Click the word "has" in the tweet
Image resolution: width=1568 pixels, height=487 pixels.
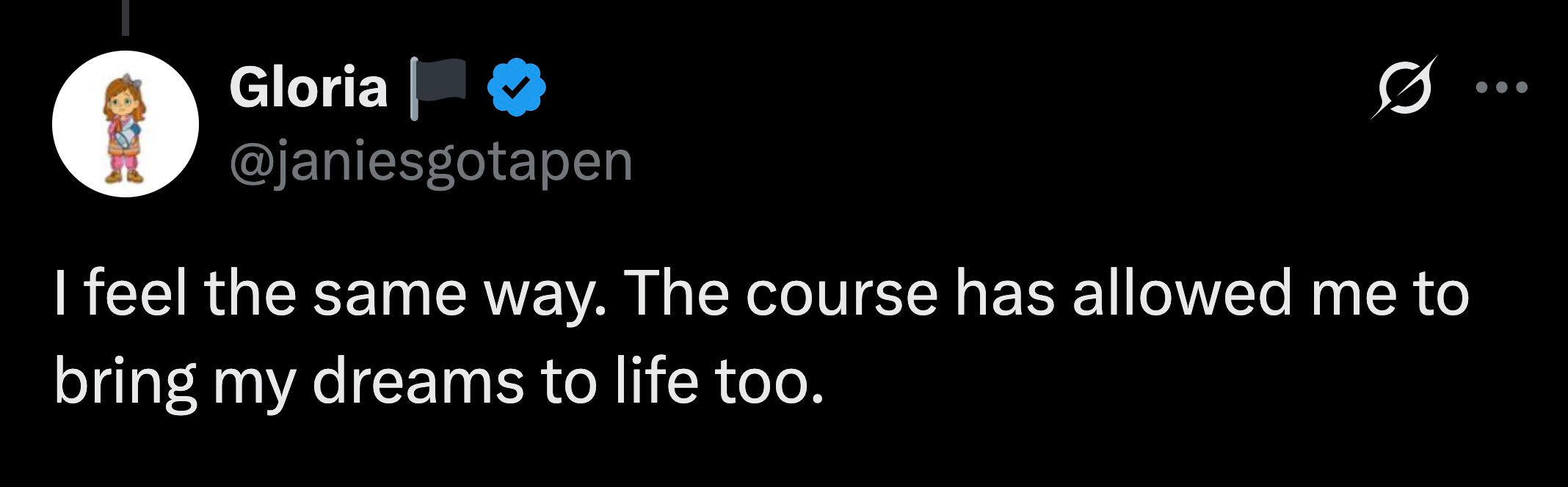(x=1003, y=294)
